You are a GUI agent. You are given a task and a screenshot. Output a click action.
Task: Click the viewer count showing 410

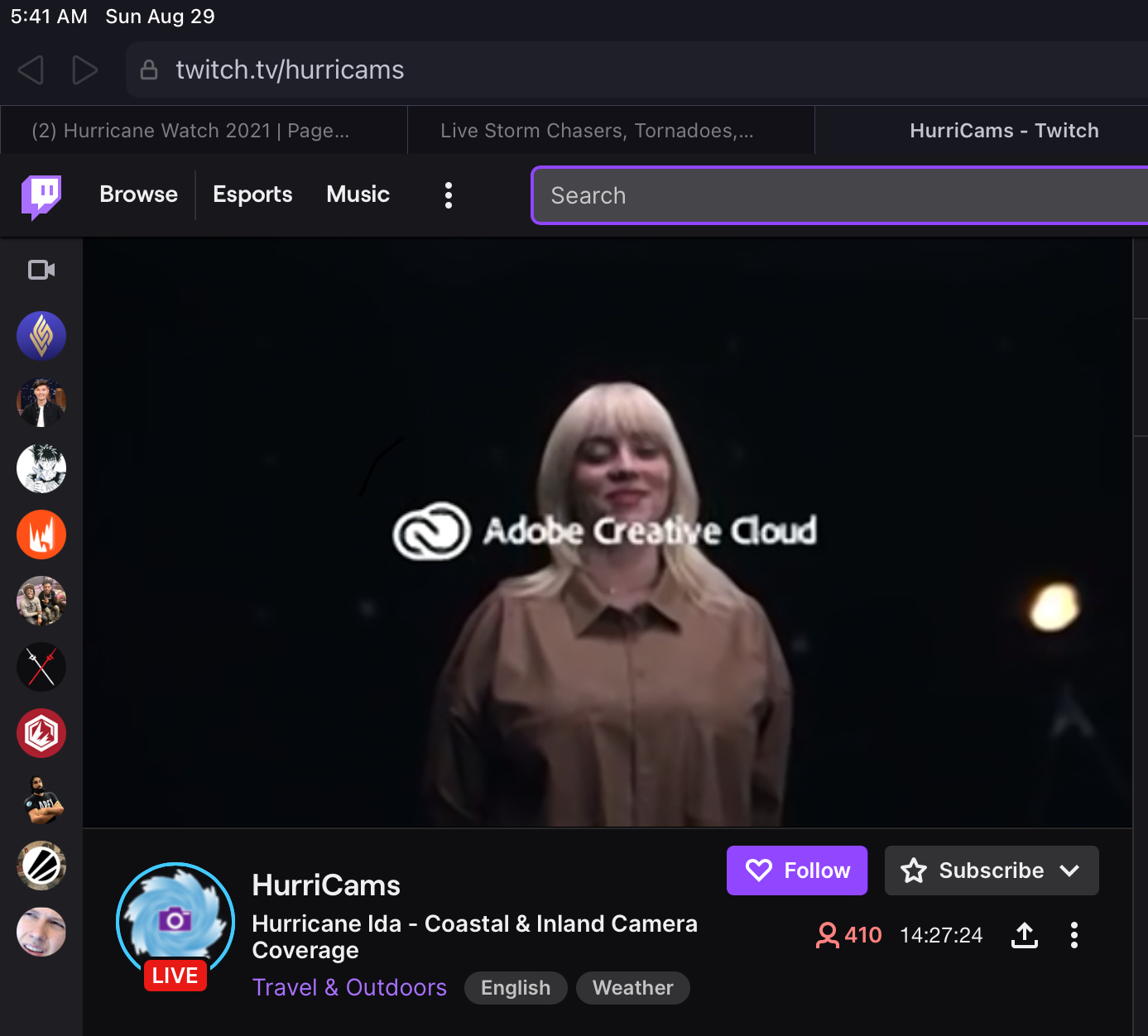(849, 935)
